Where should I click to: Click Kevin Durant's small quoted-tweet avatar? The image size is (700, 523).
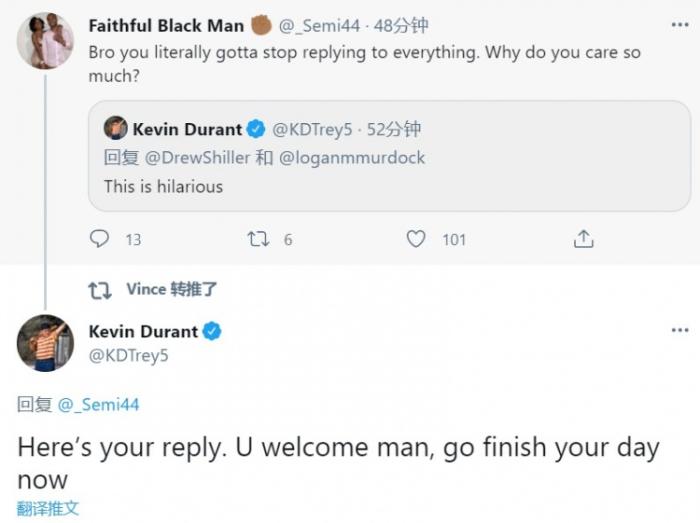116,129
